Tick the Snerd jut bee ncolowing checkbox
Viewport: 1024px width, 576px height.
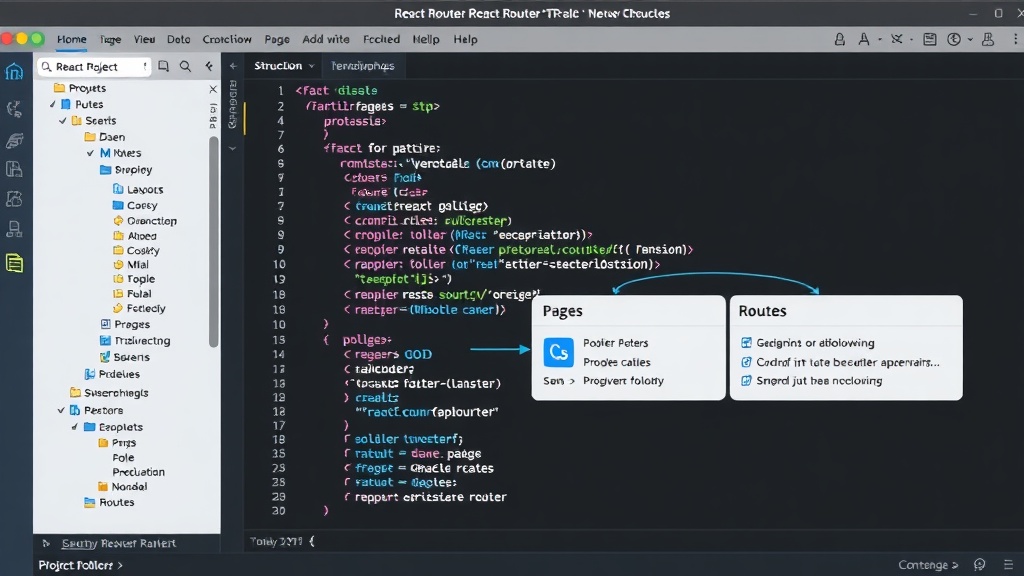[746, 381]
